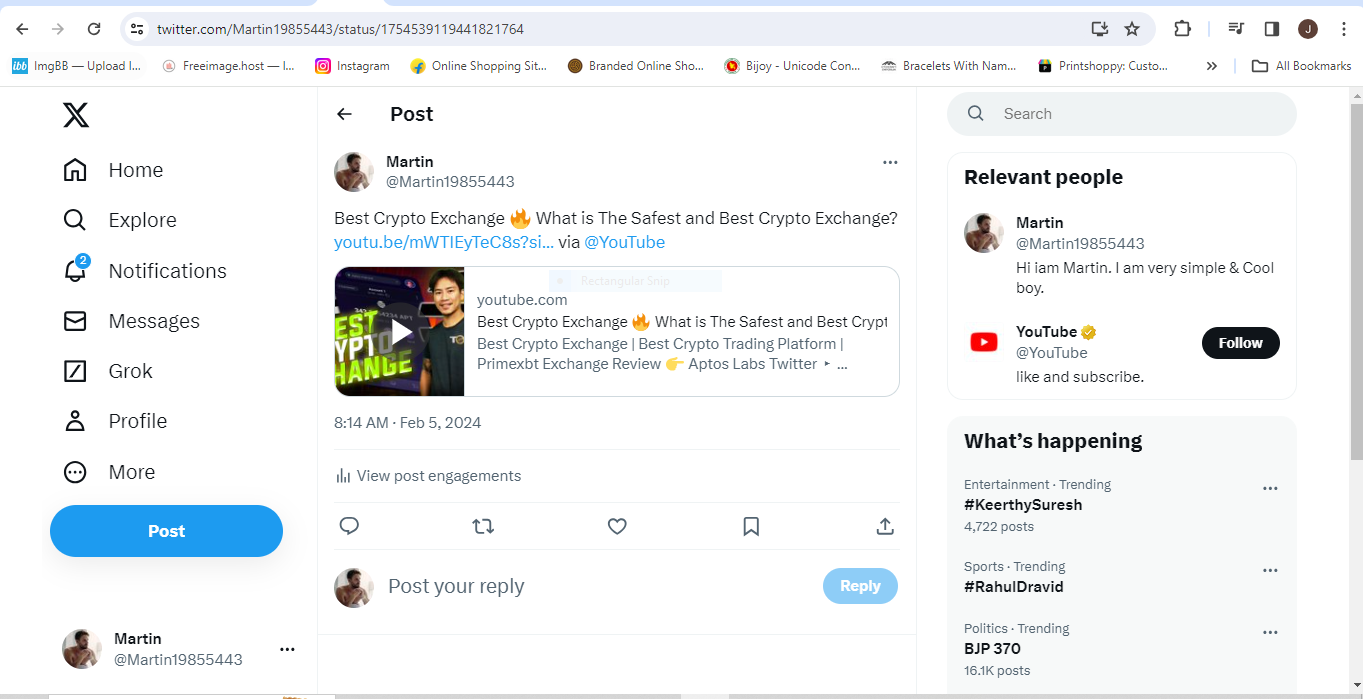Expand the More options in sidebar
1363x699 pixels.
click(109, 472)
